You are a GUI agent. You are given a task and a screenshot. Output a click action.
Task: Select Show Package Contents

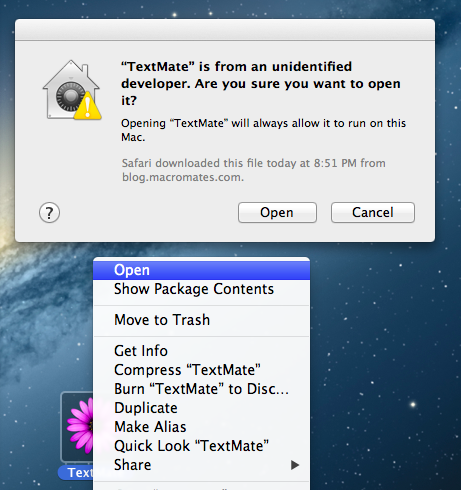pos(201,289)
